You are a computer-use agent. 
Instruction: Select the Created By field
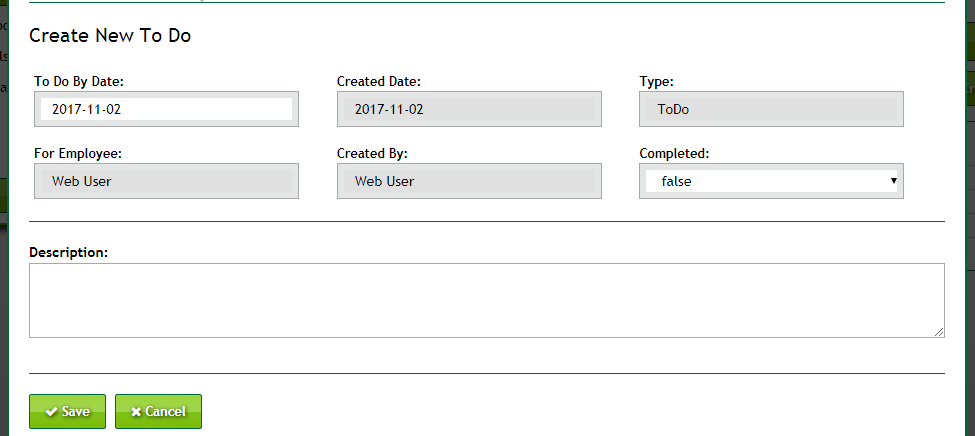(469, 181)
